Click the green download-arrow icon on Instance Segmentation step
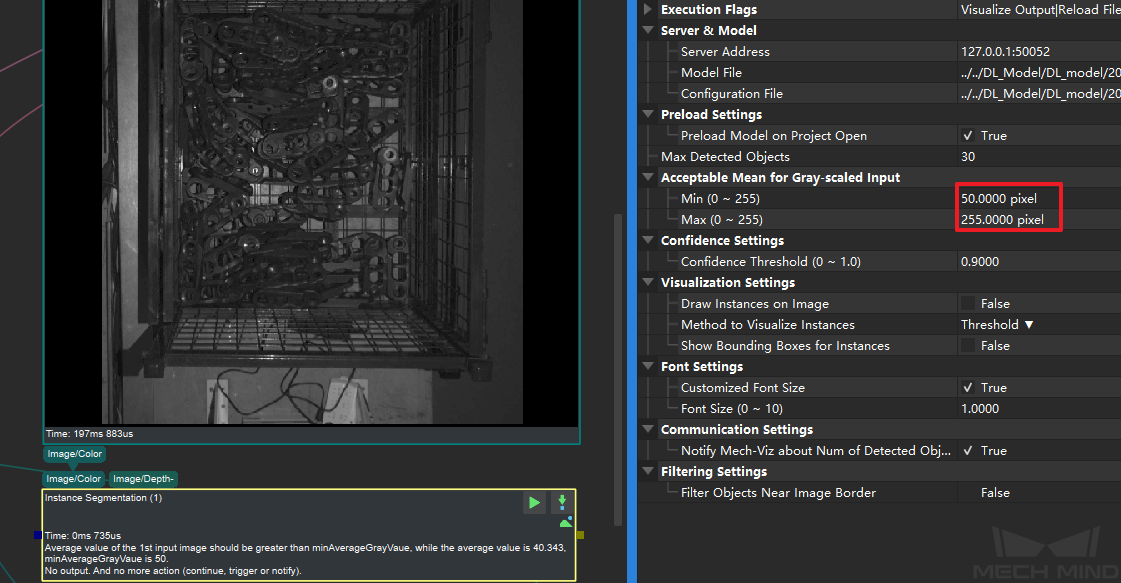Screen dimensions: 1121x583 coord(562,502)
